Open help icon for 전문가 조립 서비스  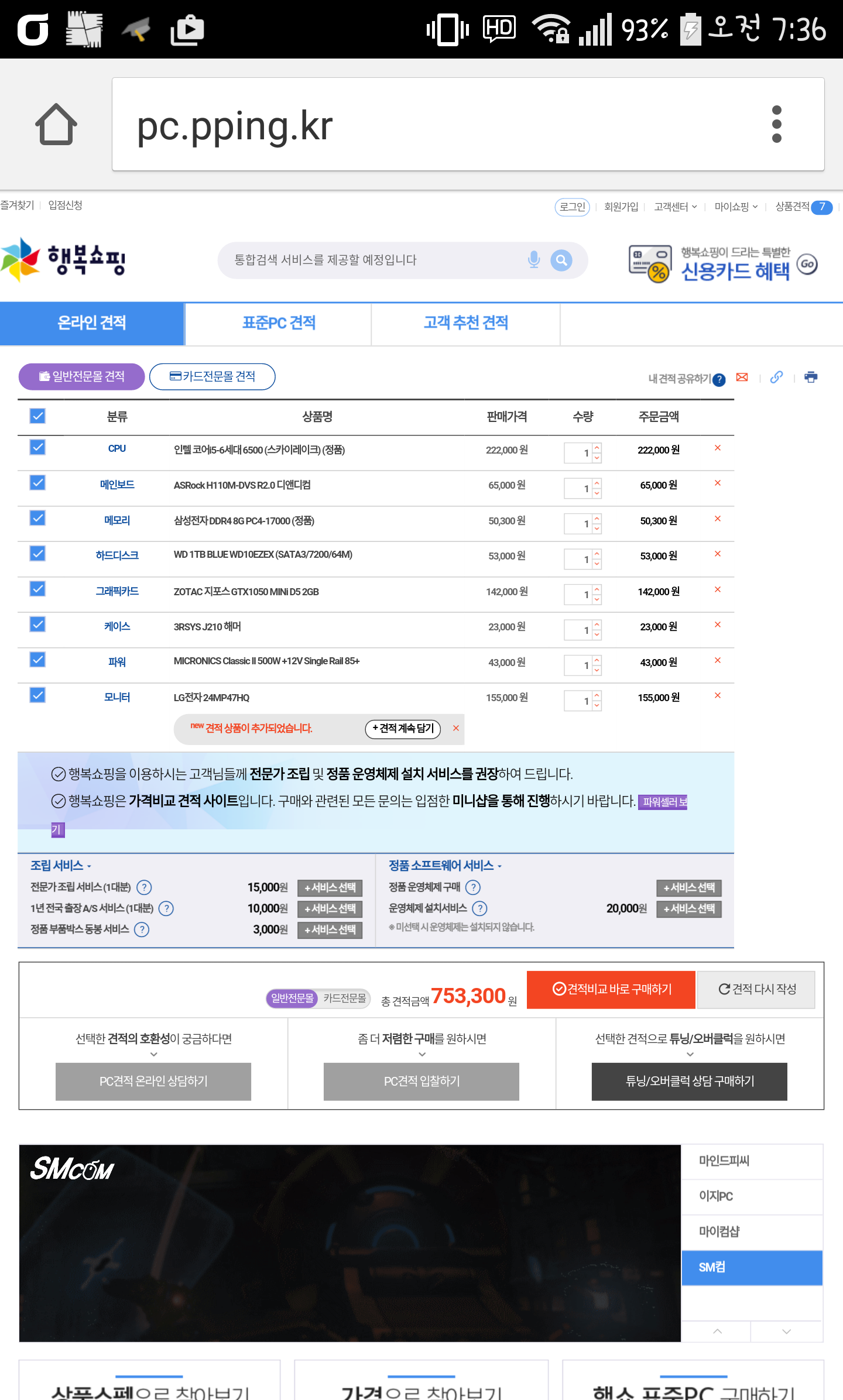pos(144,887)
